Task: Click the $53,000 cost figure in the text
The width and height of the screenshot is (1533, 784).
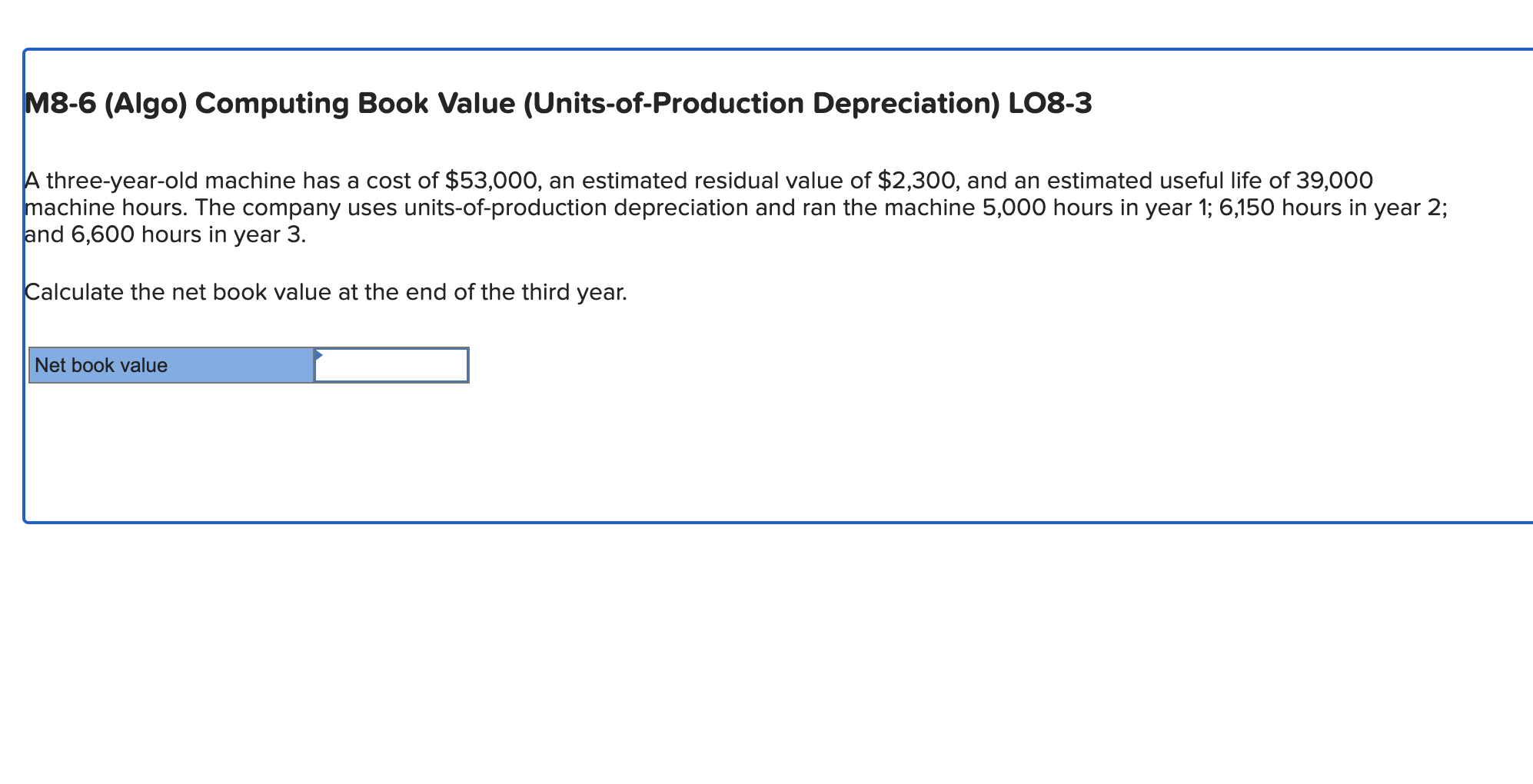Action: [x=492, y=180]
